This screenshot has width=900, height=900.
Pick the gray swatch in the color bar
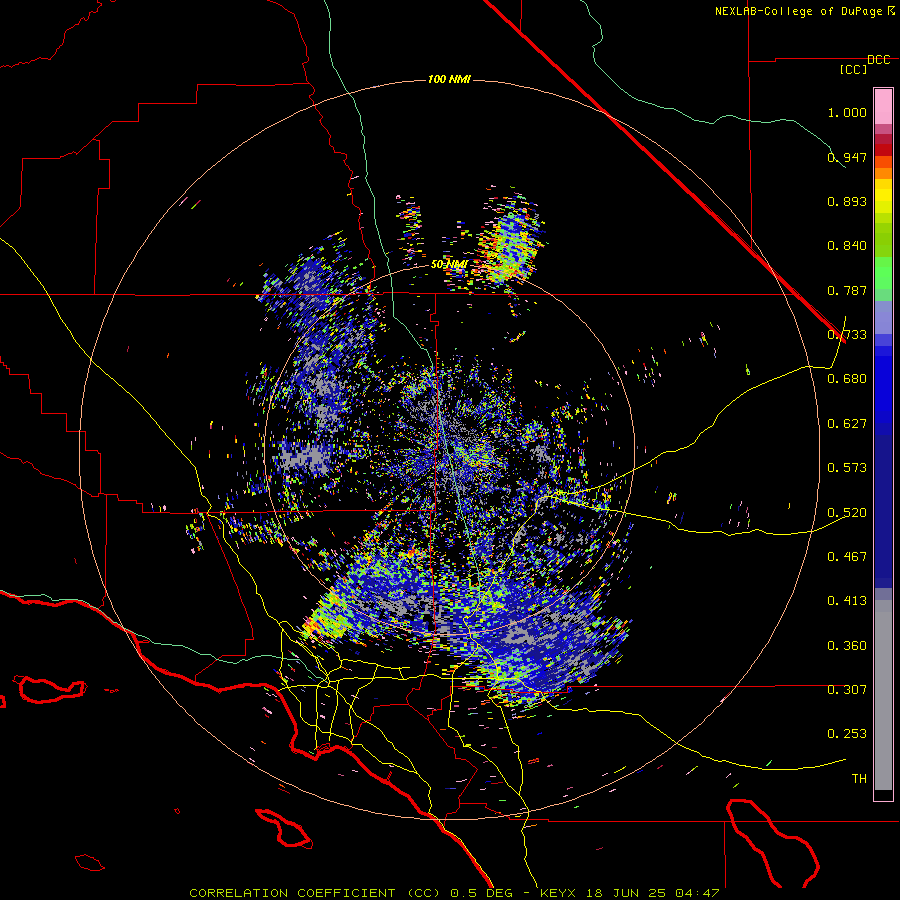[883, 695]
